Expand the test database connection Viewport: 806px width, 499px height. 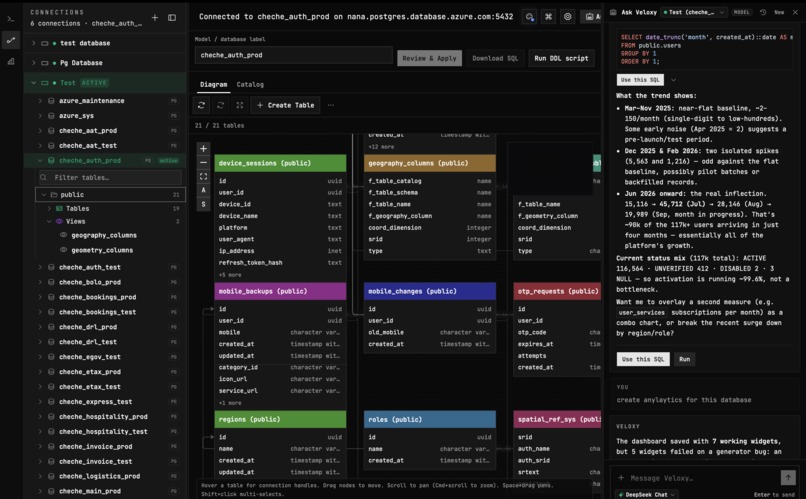coord(34,43)
